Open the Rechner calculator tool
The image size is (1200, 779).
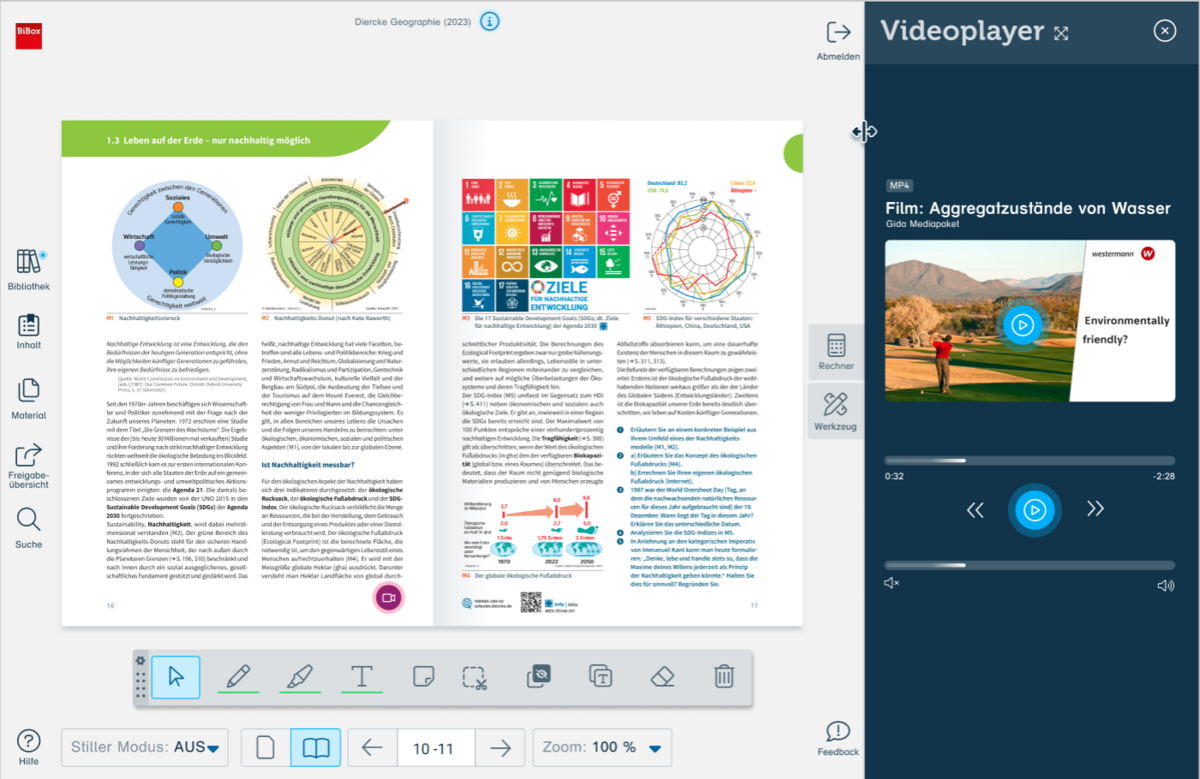click(x=836, y=351)
